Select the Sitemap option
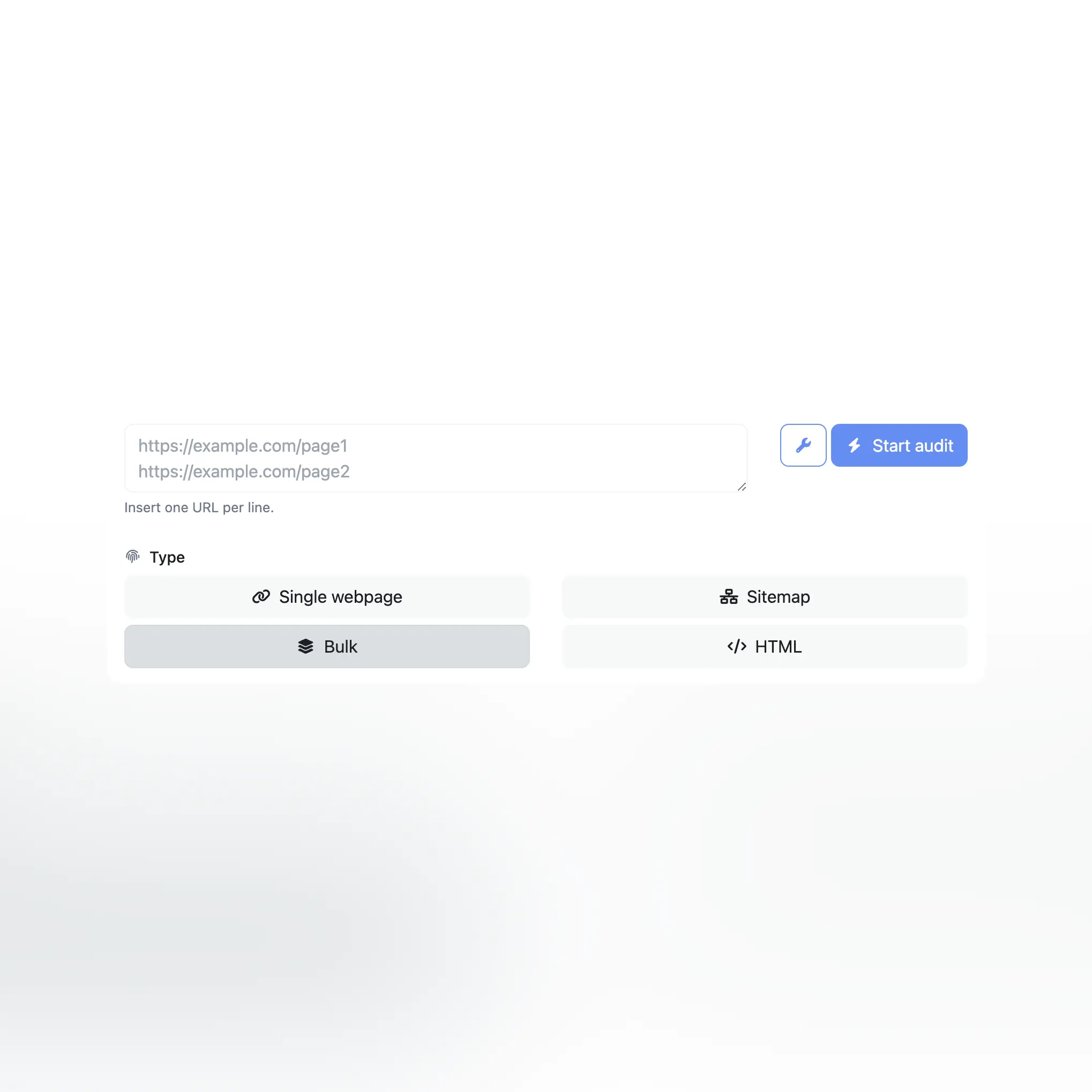1092x1092 pixels. pyautogui.click(x=764, y=596)
